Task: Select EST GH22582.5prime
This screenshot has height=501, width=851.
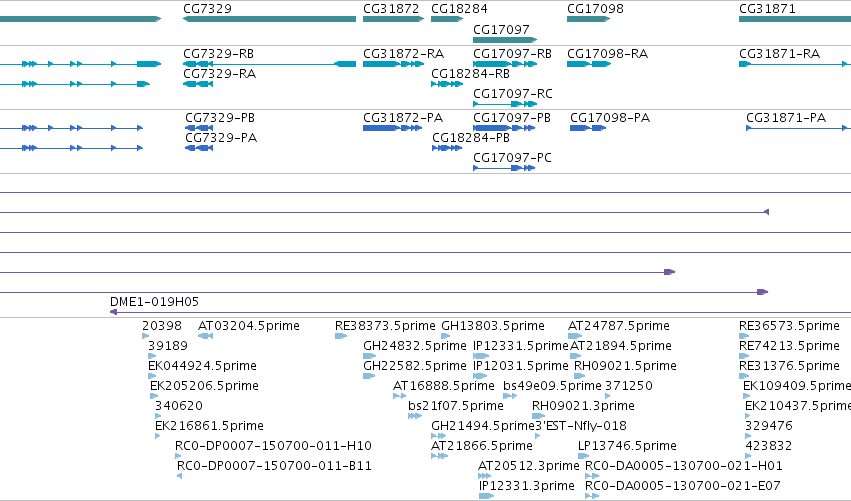Action: click(x=369, y=376)
